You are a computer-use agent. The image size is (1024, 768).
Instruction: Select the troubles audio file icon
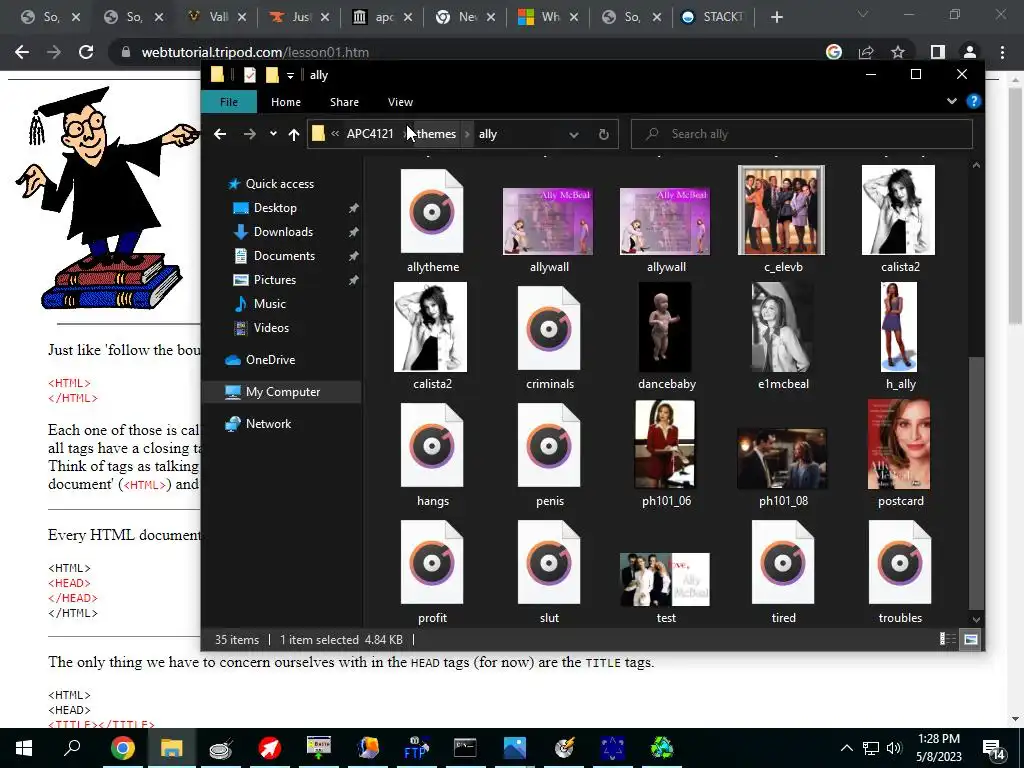899,562
